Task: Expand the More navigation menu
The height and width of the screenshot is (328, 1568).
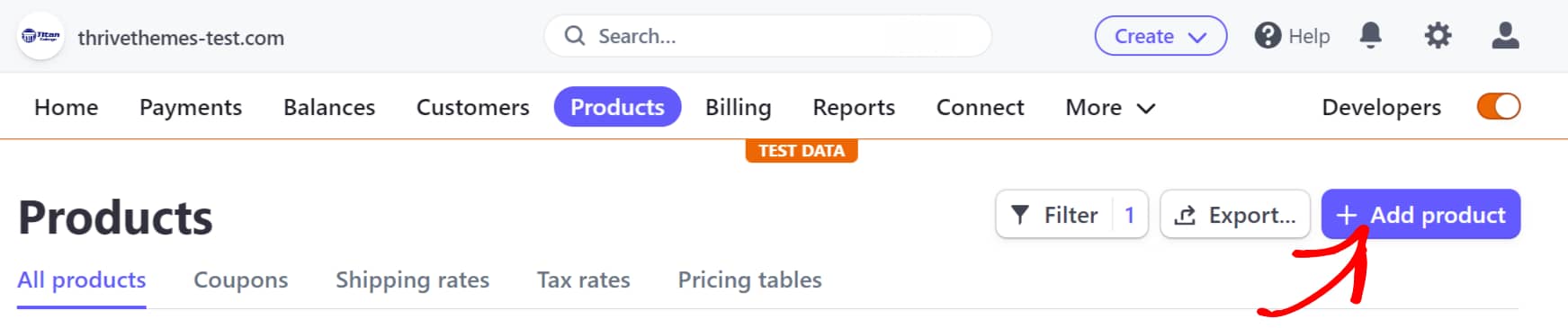Action: (x=1110, y=107)
